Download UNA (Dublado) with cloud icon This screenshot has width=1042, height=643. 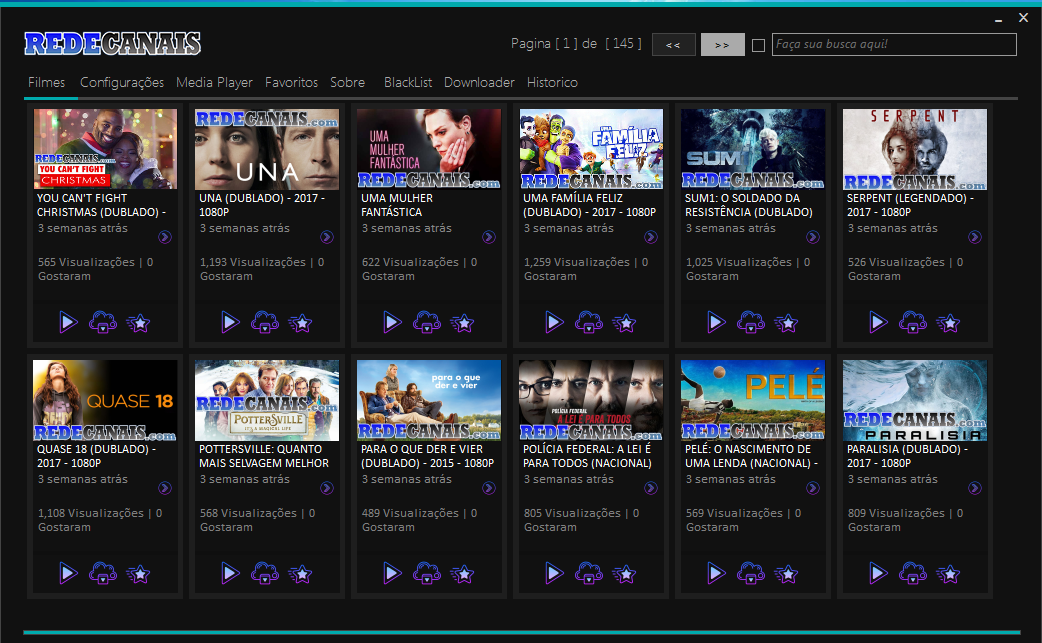click(x=265, y=323)
